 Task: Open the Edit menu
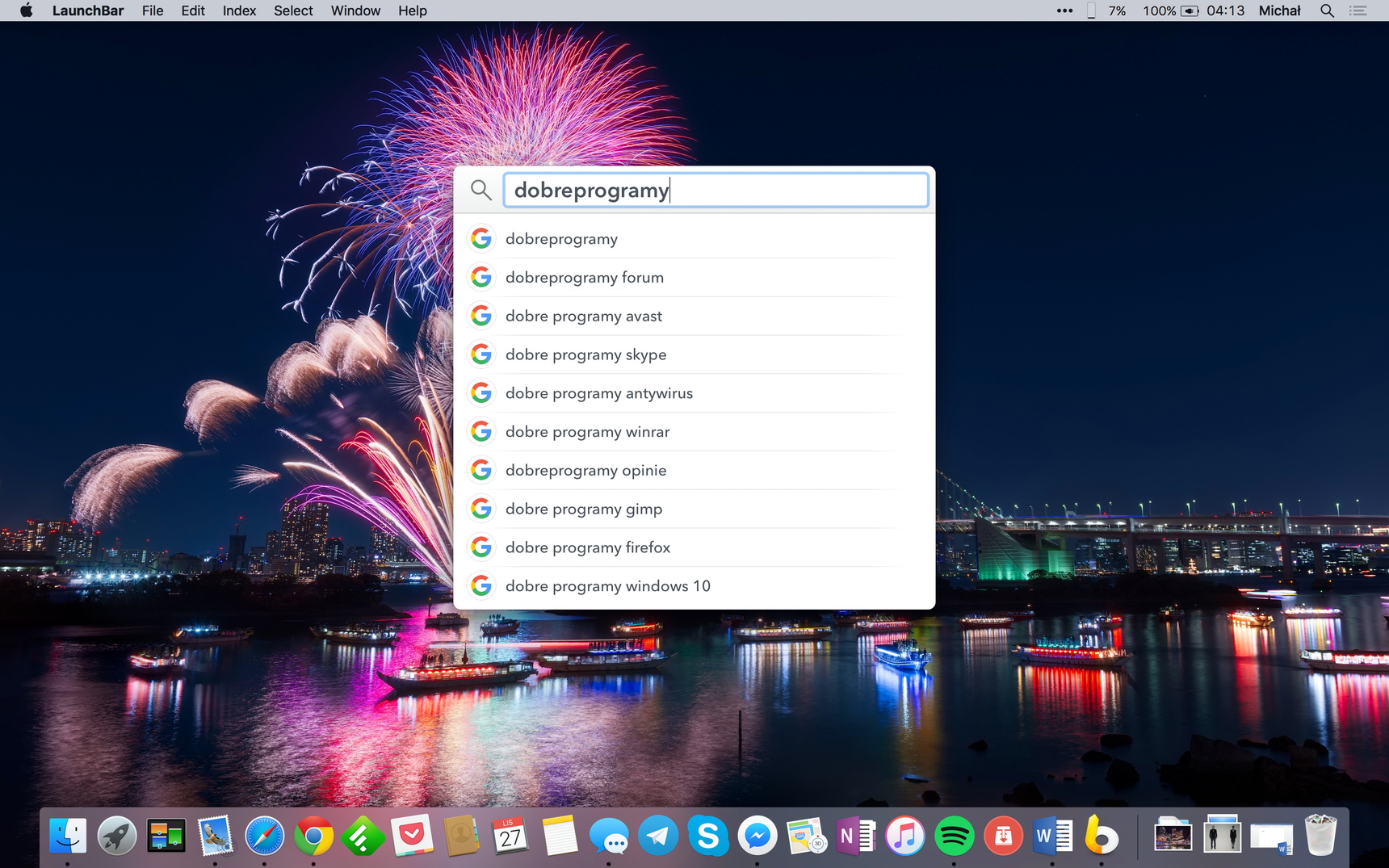tap(193, 10)
